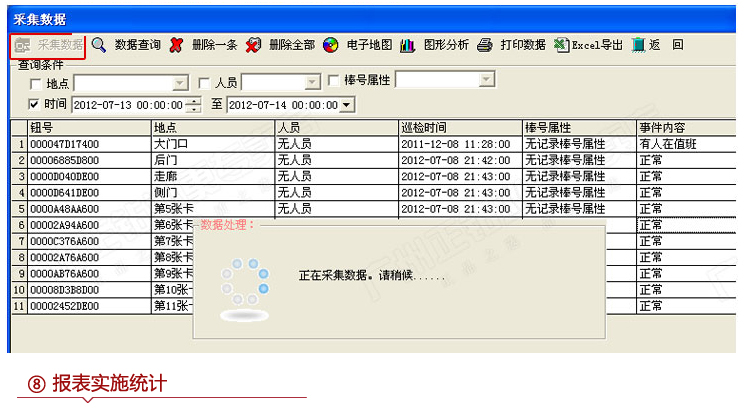Open 电子地图 colorful globe icon
The image size is (750, 409).
coord(331,45)
